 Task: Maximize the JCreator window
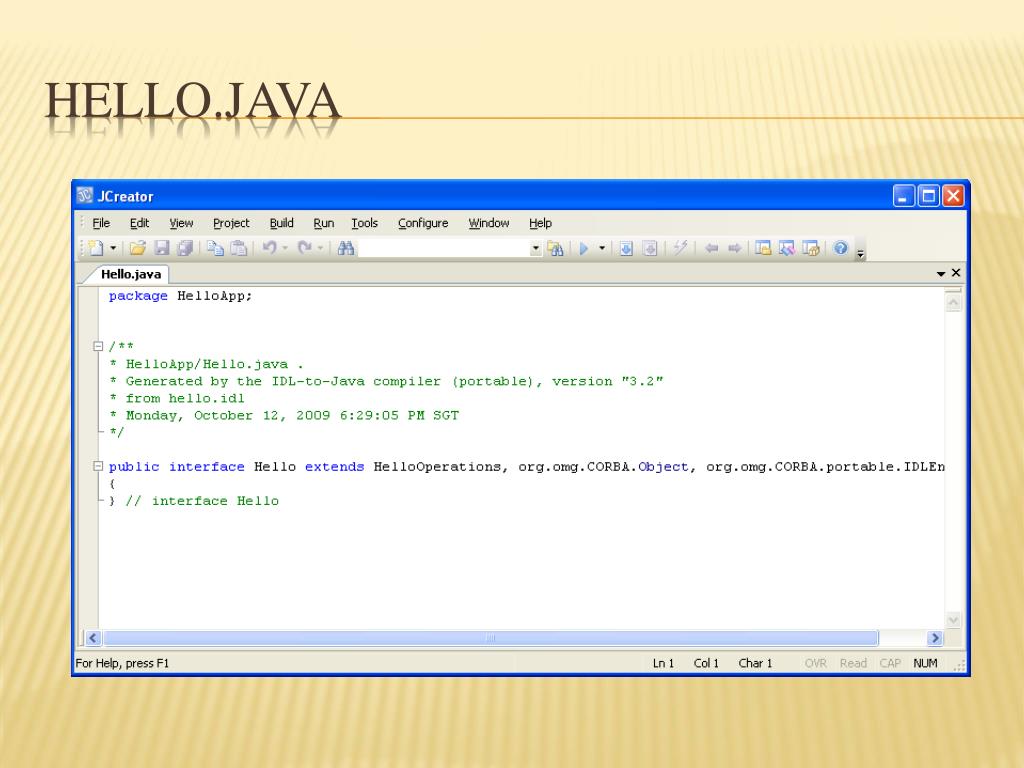(928, 196)
